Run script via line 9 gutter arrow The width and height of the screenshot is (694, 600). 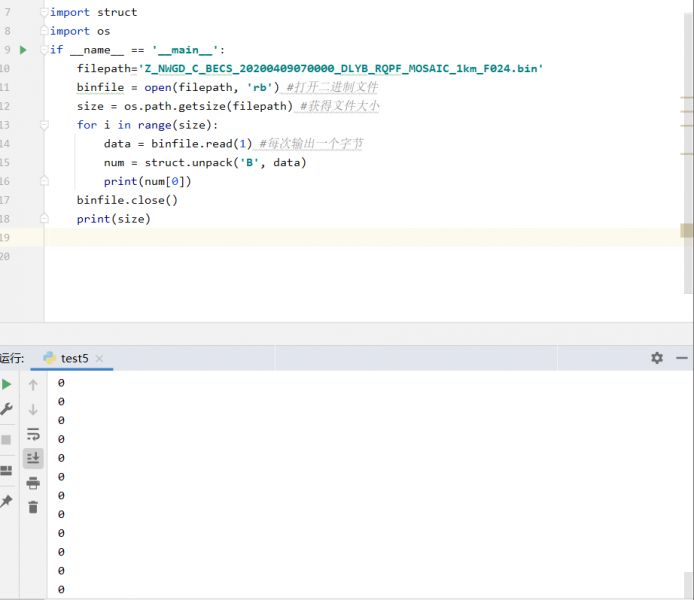coord(23,50)
